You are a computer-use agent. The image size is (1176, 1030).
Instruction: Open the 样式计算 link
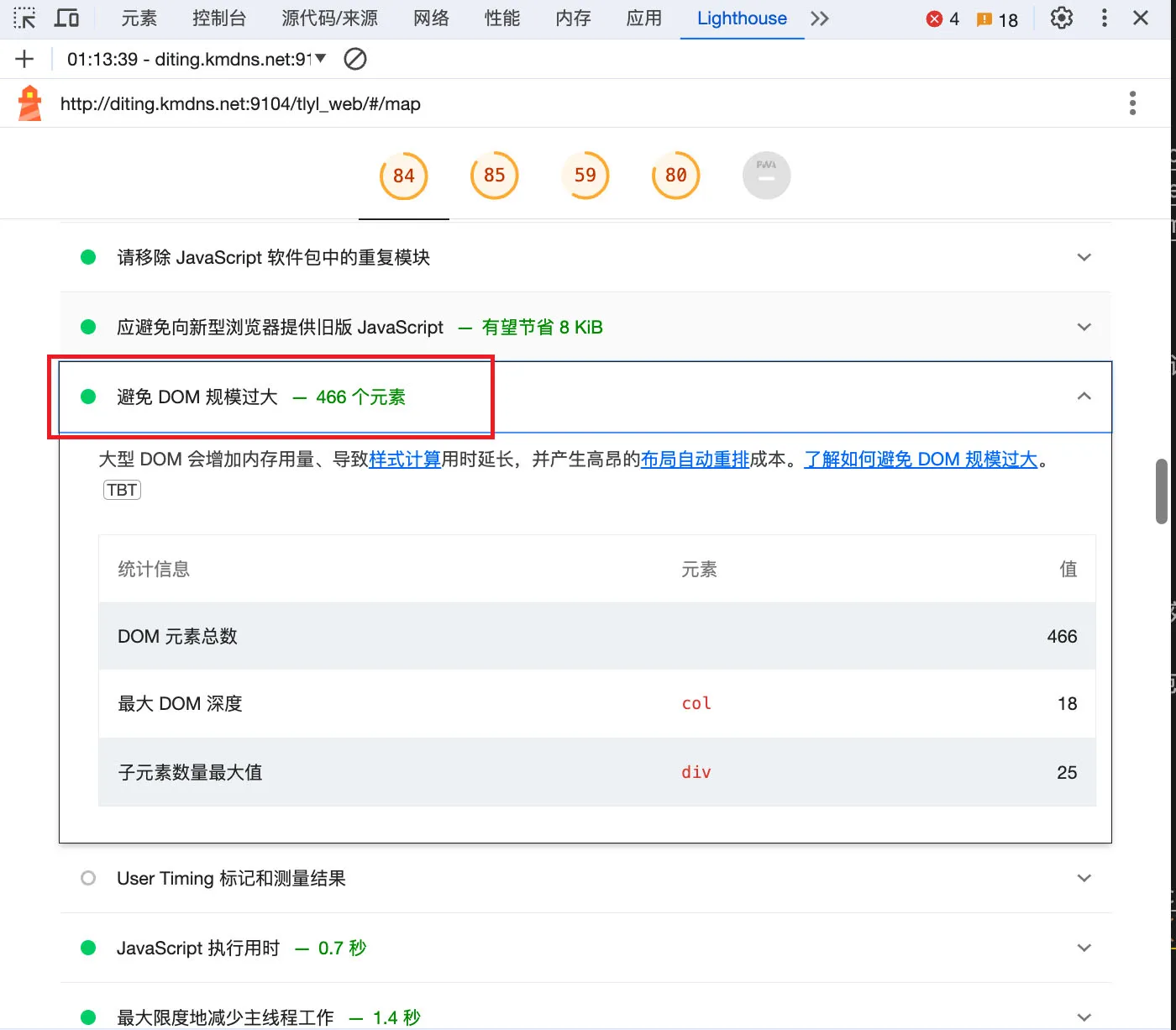tap(405, 460)
